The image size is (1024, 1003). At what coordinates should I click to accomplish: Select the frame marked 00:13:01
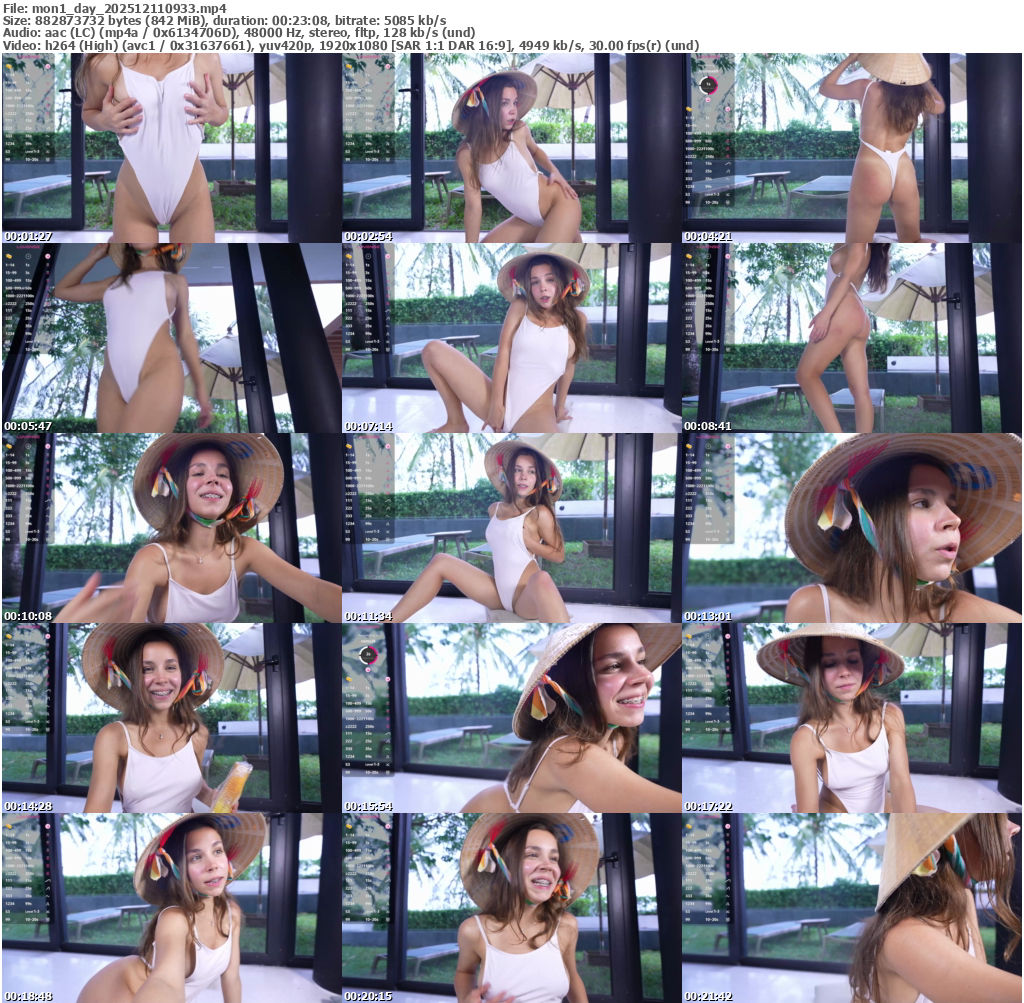[851, 528]
